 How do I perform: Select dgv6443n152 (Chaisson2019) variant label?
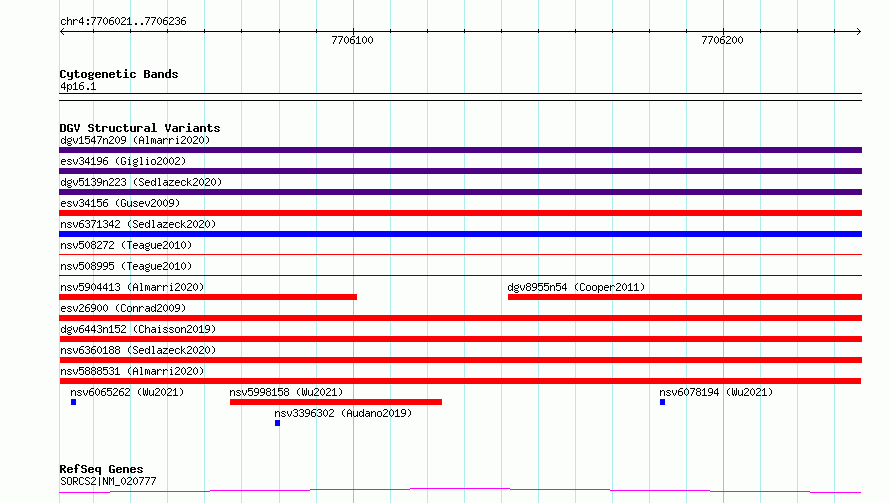(138, 329)
